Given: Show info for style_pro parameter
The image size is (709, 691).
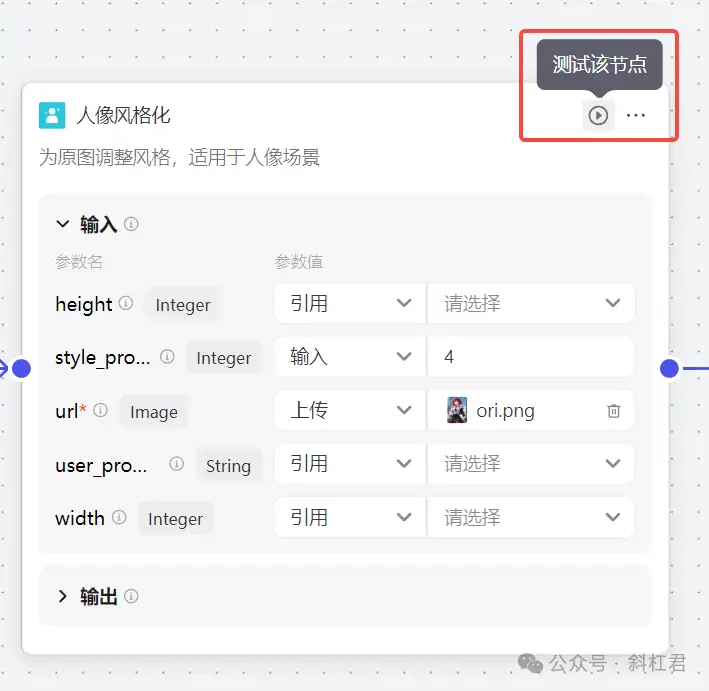Looking at the screenshot, I should coord(167,356).
